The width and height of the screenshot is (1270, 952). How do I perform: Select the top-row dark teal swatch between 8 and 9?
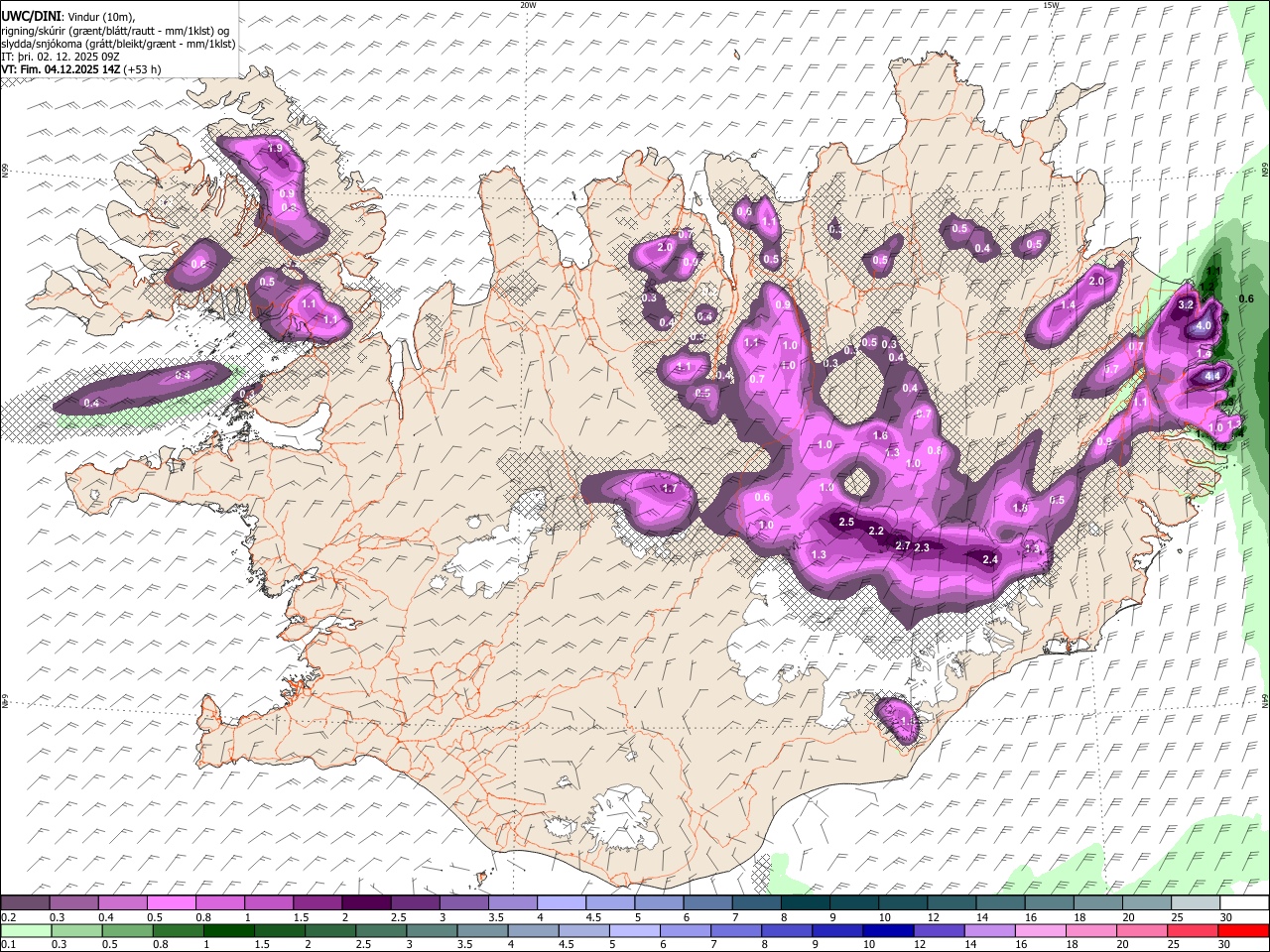click(x=804, y=902)
